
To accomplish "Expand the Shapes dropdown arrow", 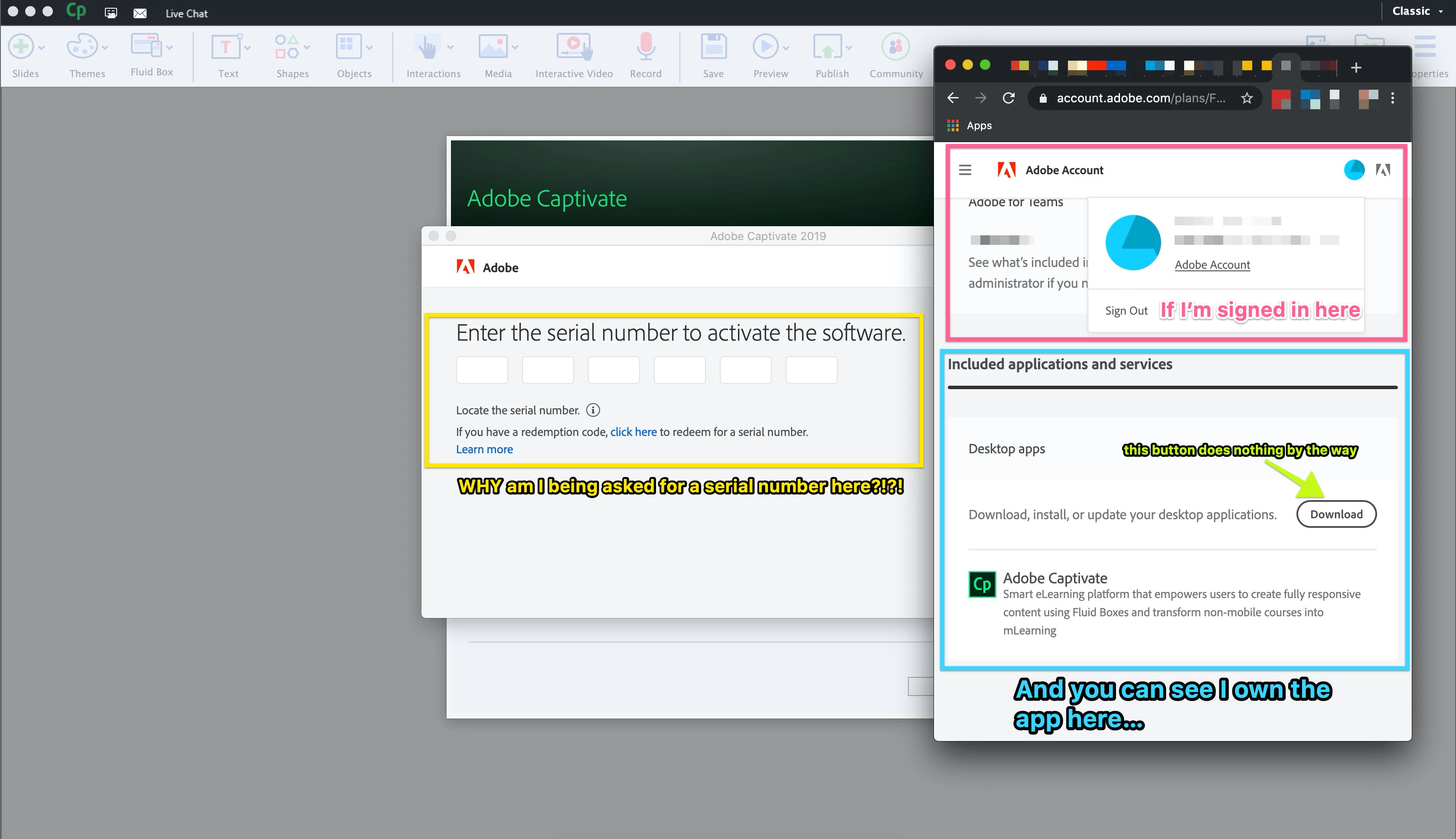I will tap(307, 48).
